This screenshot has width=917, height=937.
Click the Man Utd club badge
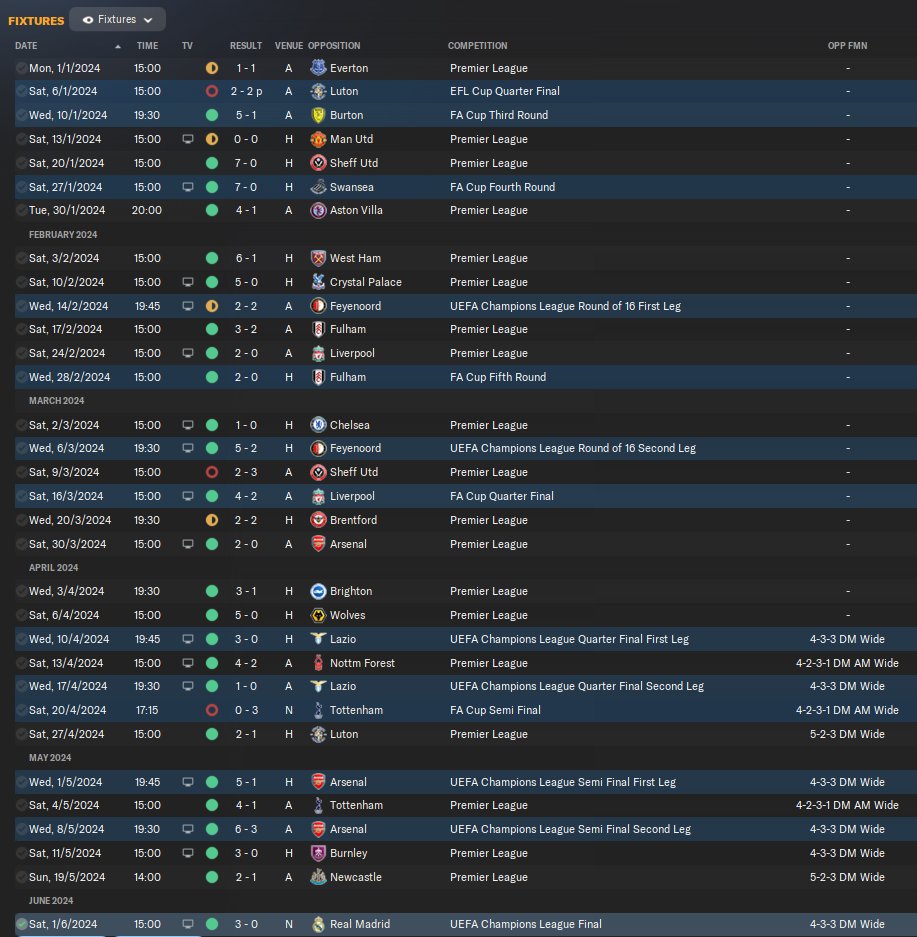[318, 139]
